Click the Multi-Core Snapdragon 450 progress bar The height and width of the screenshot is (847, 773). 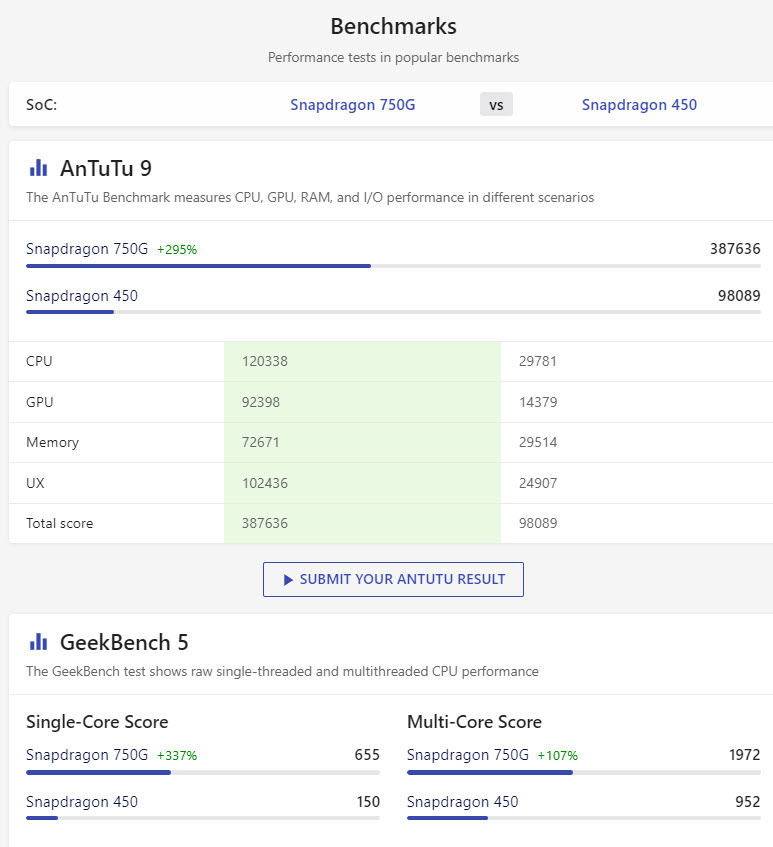[x=584, y=818]
